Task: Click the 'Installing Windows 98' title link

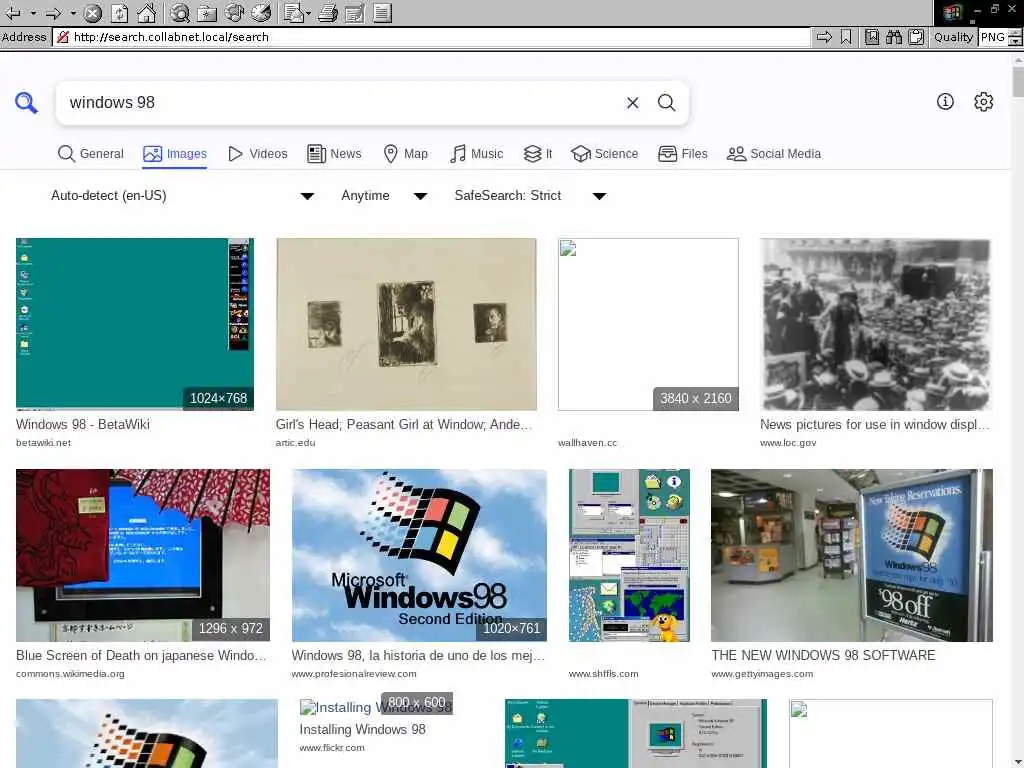Action: point(362,729)
